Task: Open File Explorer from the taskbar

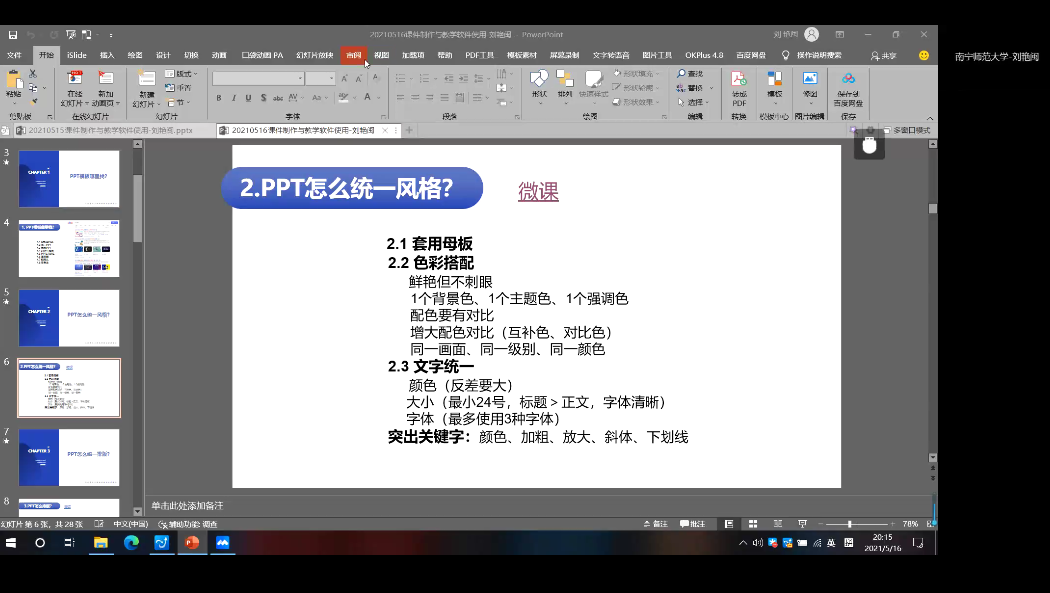Action: tap(100, 543)
